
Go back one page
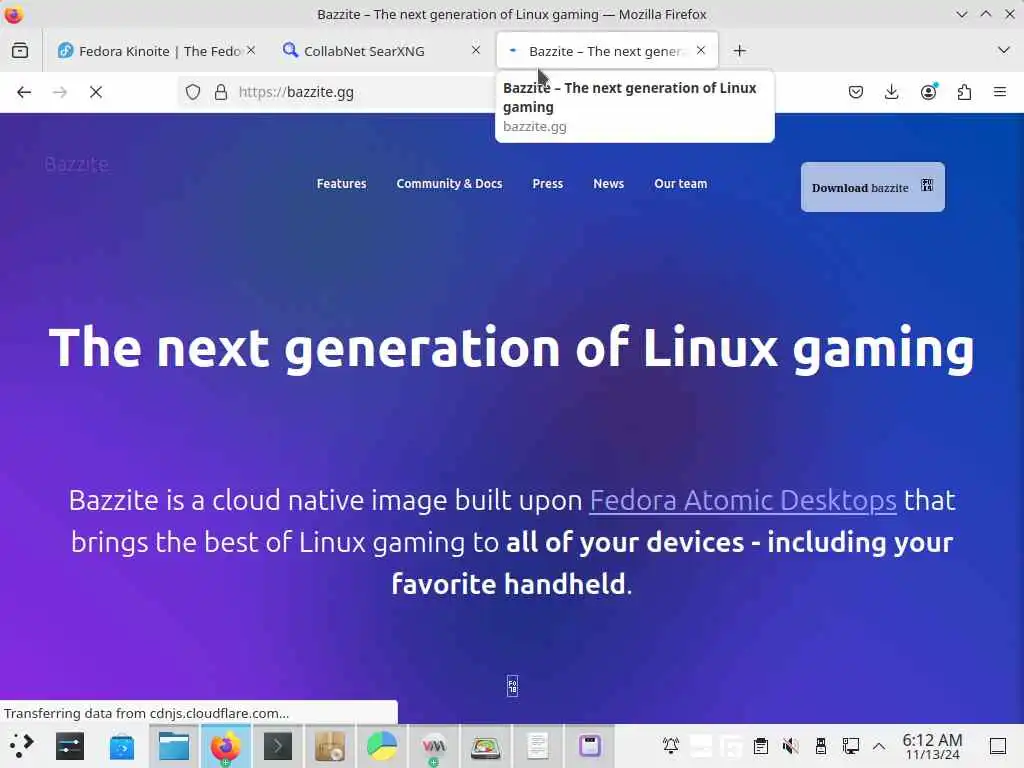[x=24, y=92]
